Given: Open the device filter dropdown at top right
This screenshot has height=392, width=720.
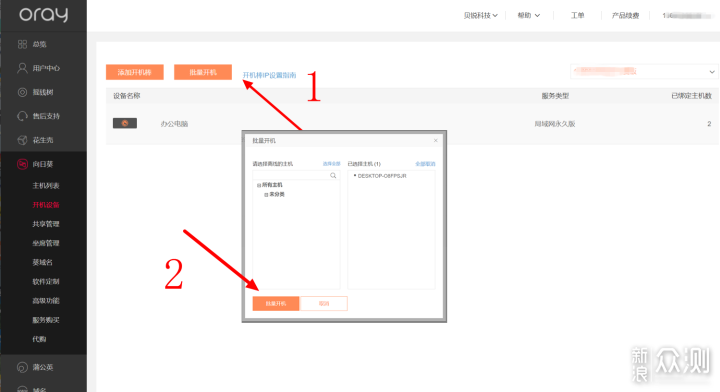Looking at the screenshot, I should pyautogui.click(x=644, y=72).
